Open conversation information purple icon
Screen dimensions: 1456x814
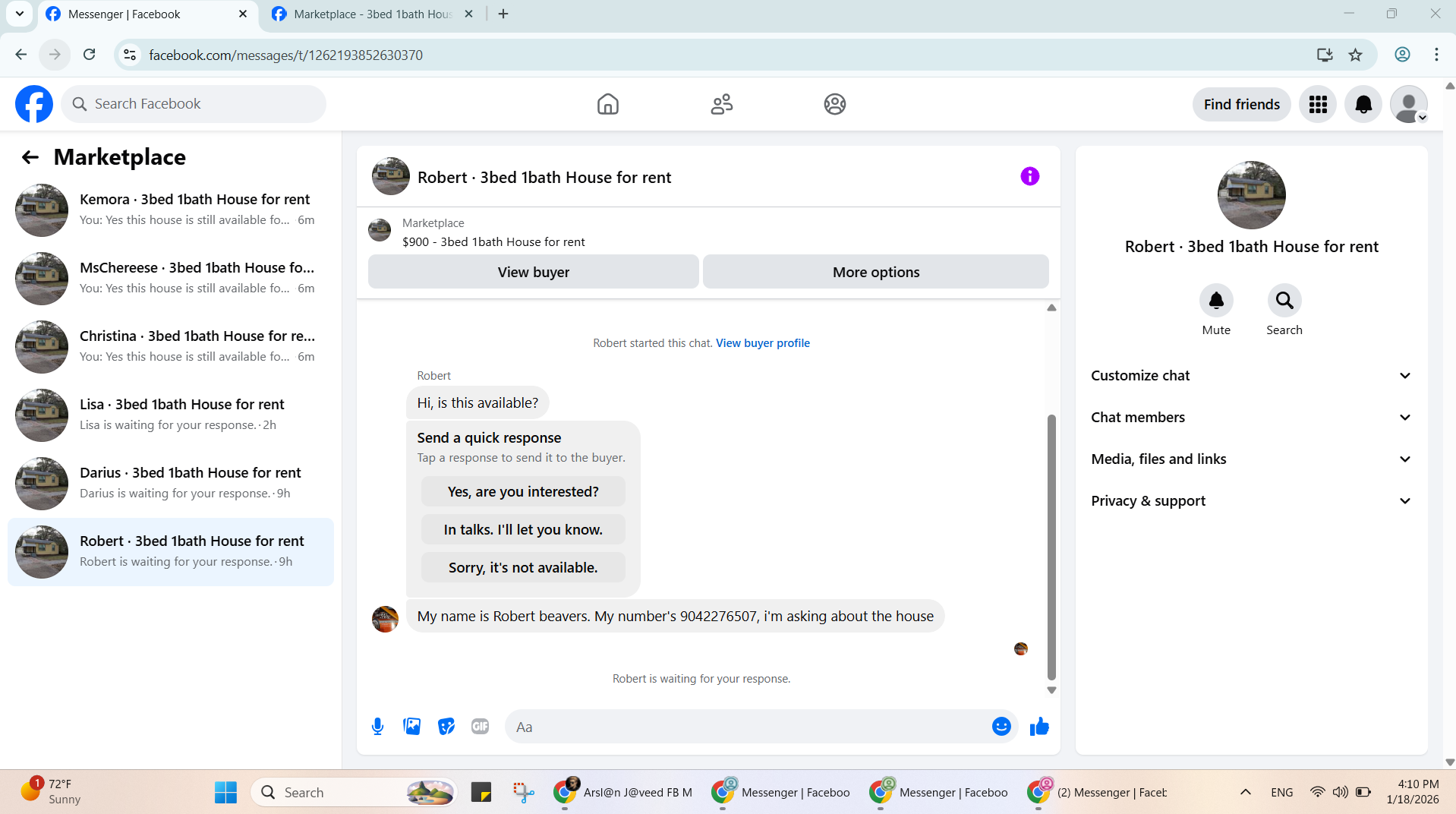(1029, 176)
